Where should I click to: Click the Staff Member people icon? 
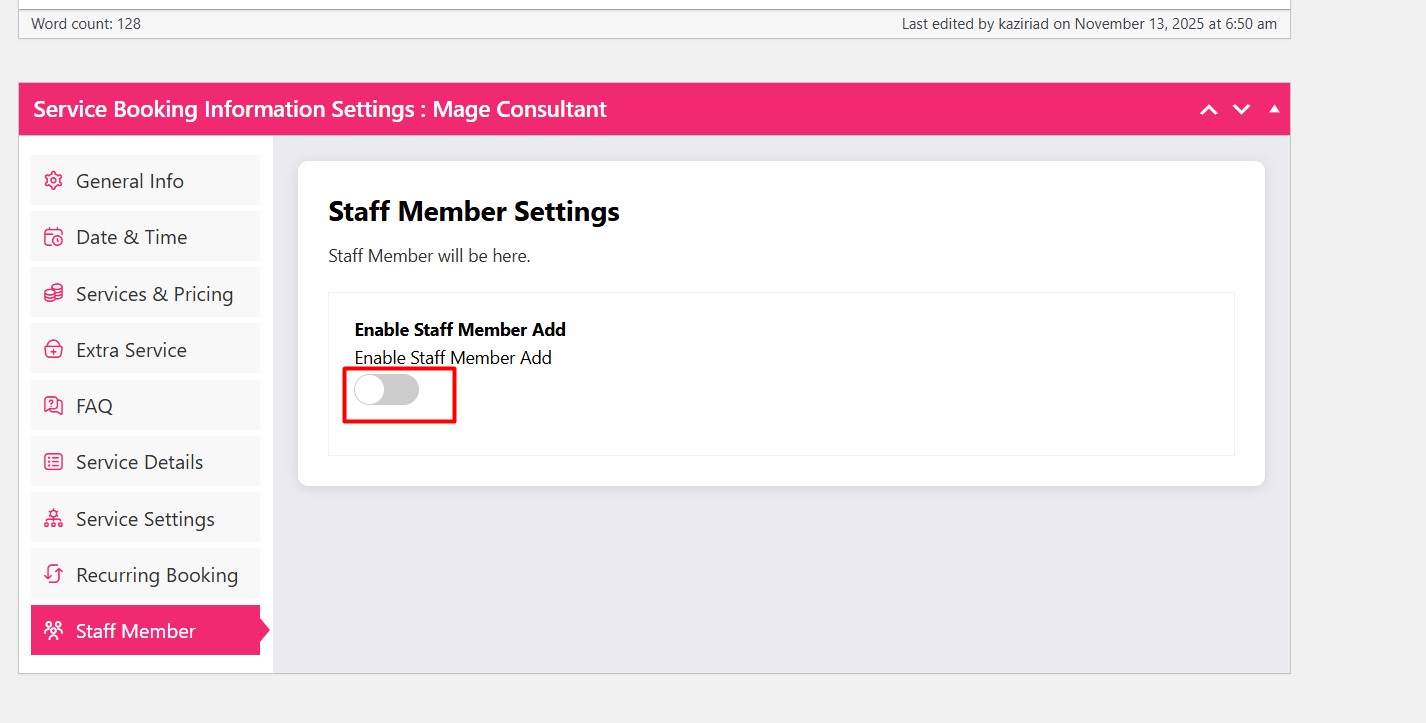53,631
